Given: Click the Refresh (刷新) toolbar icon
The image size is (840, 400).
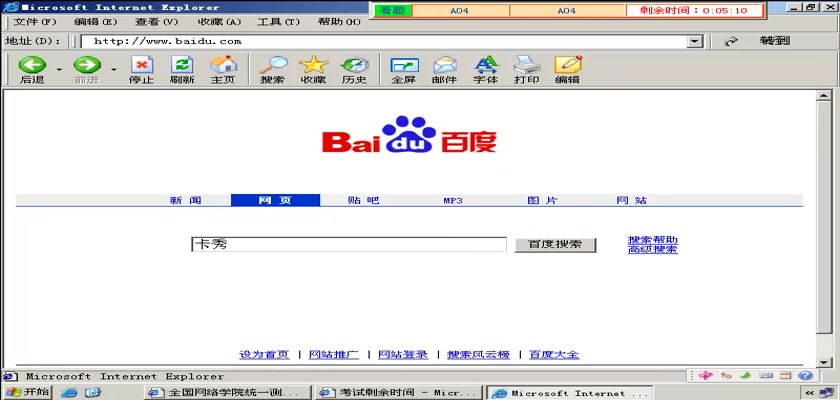Looking at the screenshot, I should pos(182,70).
